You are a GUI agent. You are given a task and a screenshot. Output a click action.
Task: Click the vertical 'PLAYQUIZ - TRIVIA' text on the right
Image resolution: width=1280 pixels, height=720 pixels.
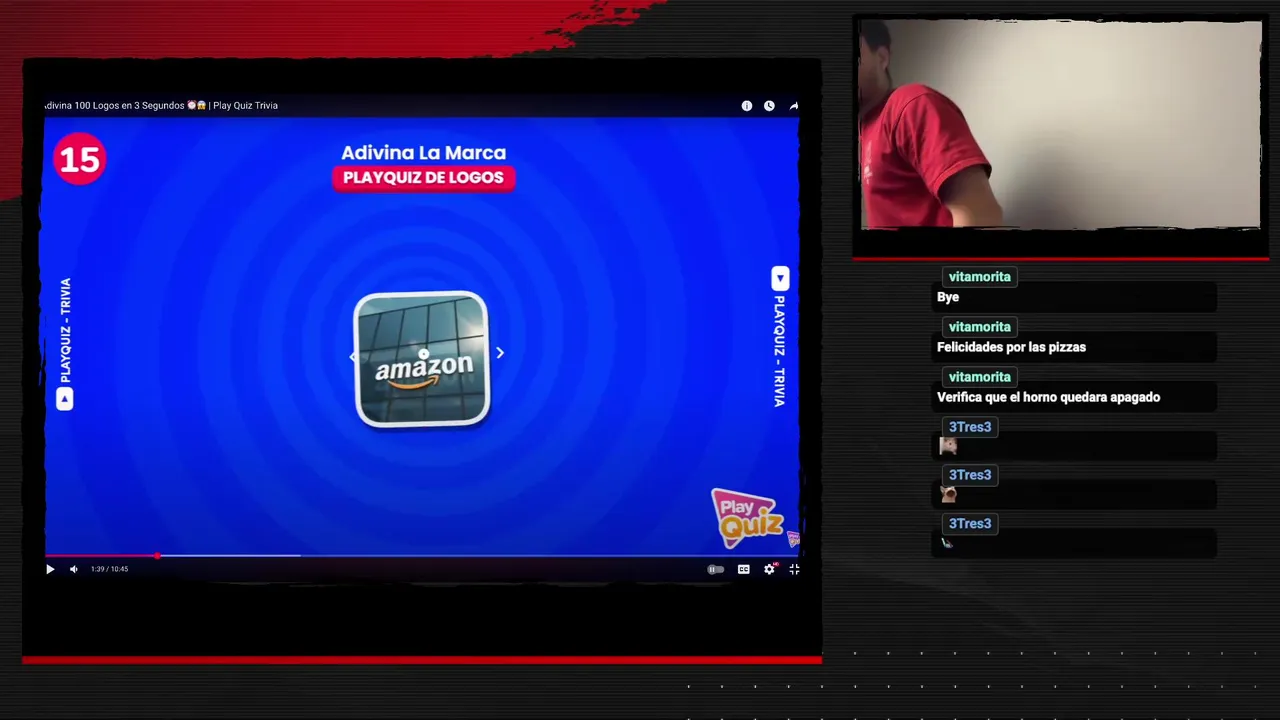(779, 351)
